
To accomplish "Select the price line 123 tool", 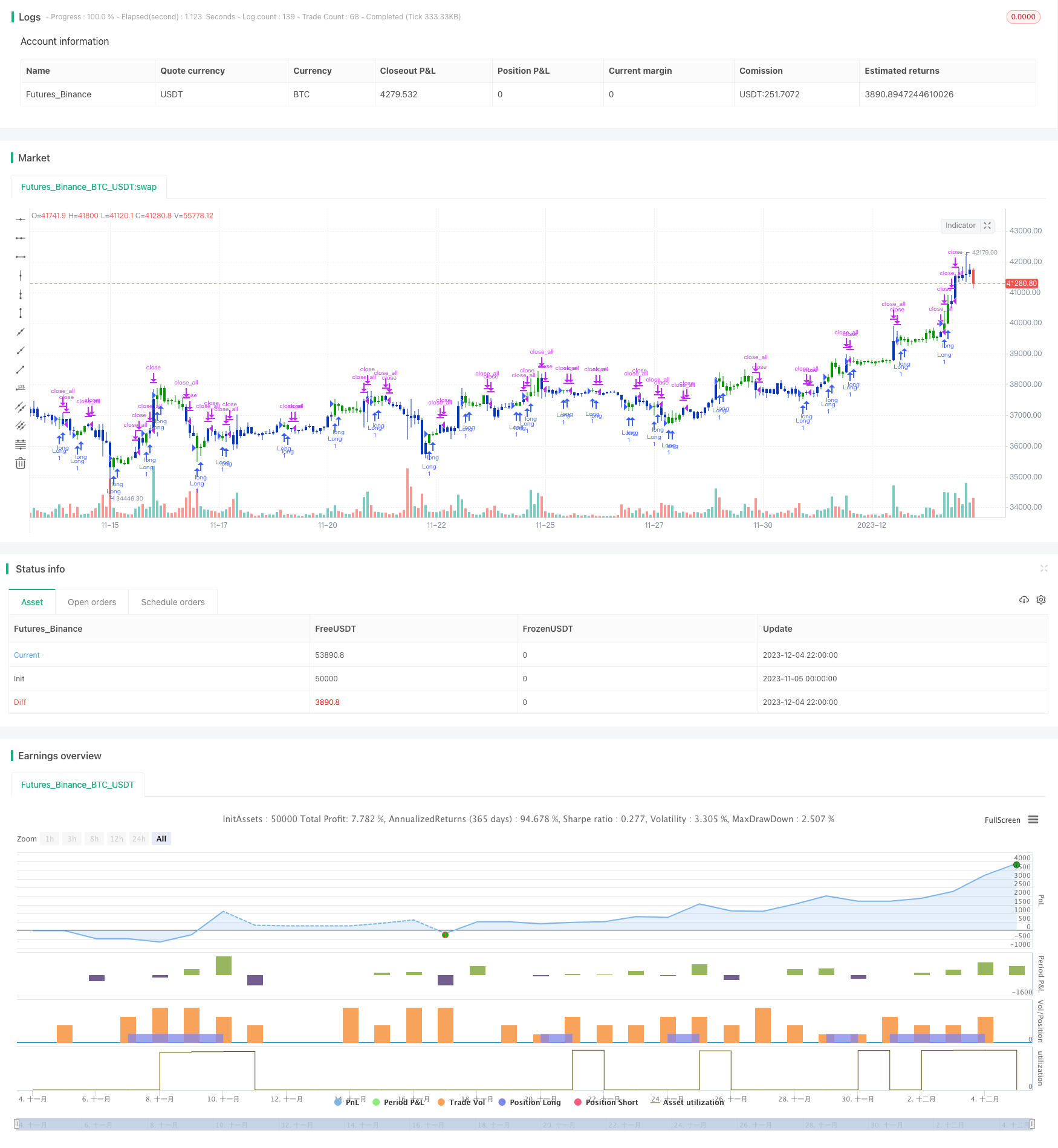I will tap(21, 388).
